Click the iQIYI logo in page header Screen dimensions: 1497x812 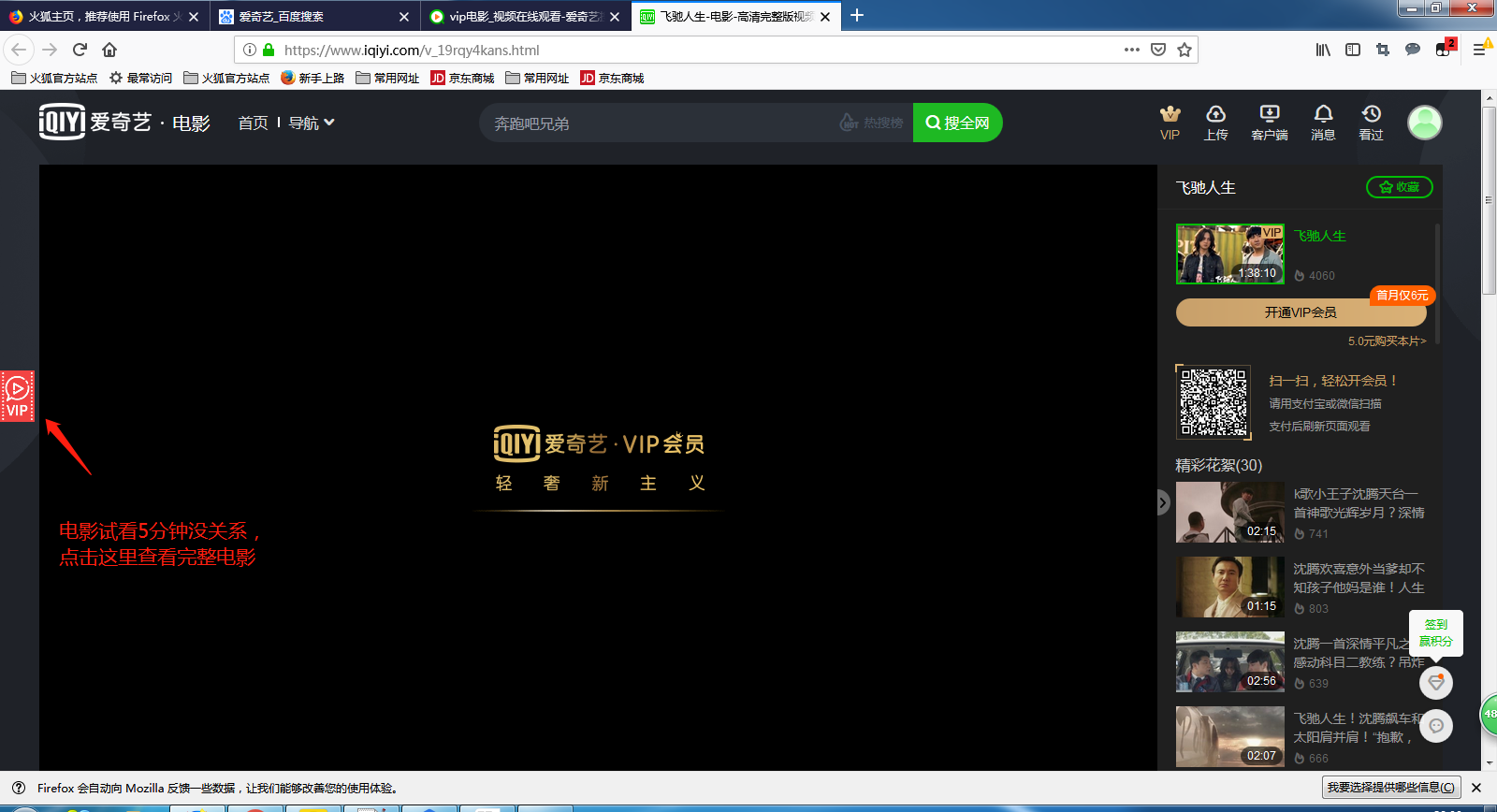[94, 122]
